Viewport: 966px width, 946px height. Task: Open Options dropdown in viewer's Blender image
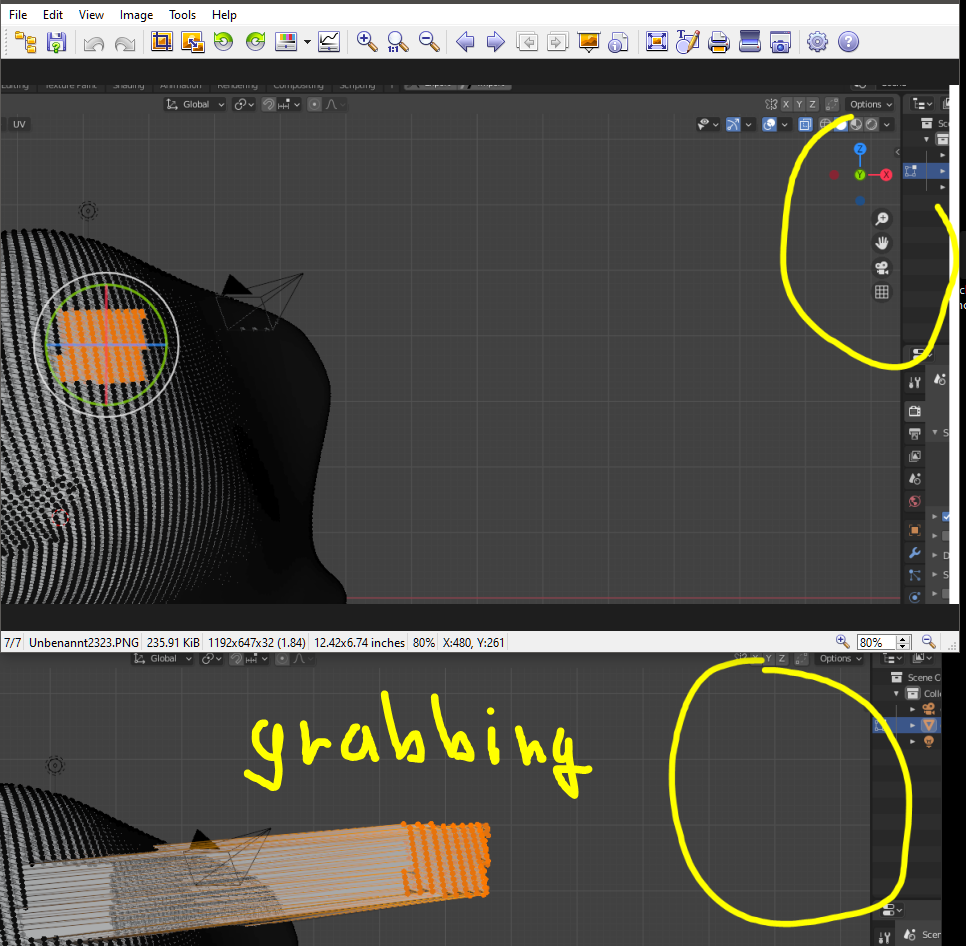point(871,104)
